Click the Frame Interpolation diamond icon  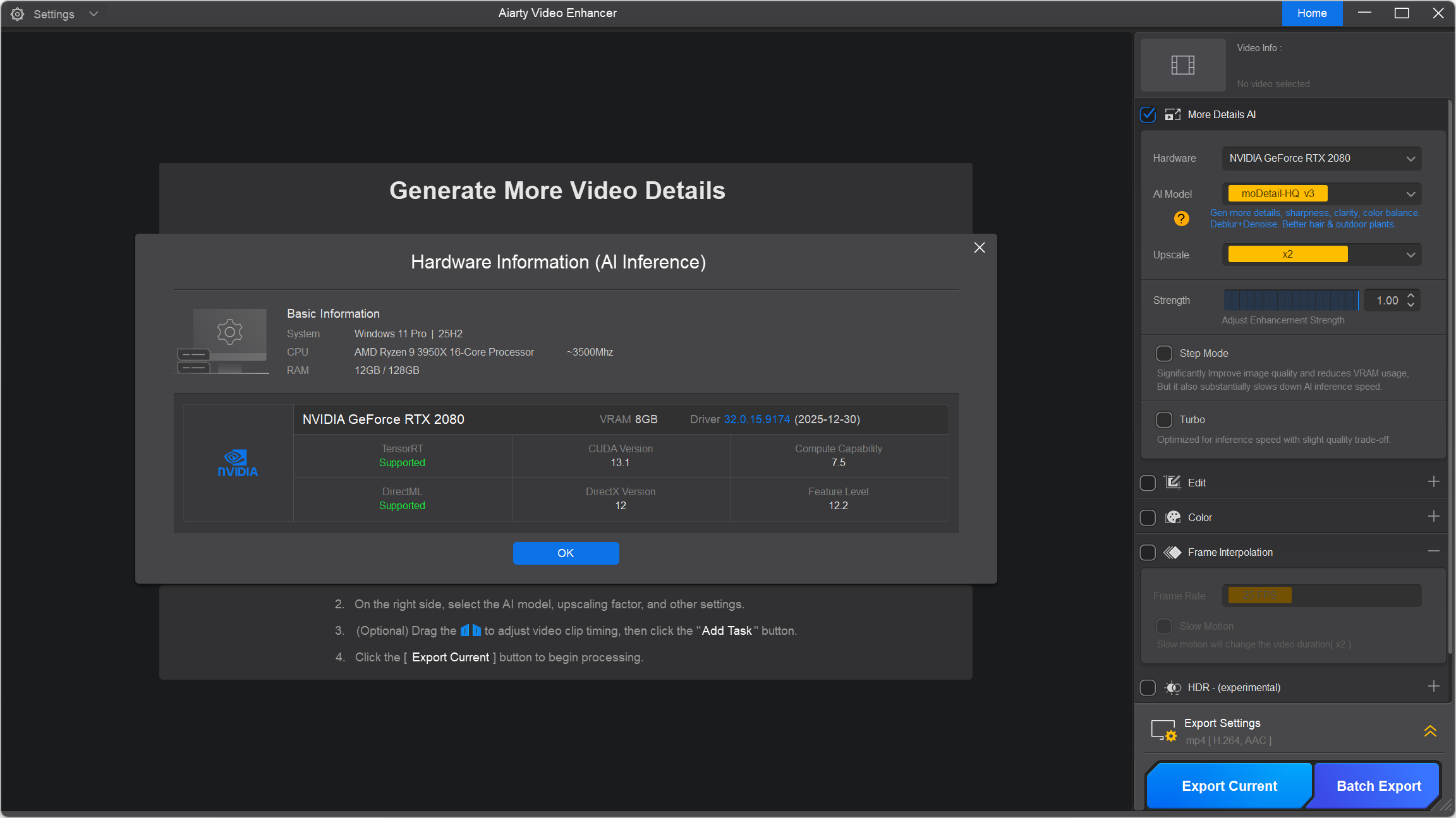click(x=1173, y=552)
